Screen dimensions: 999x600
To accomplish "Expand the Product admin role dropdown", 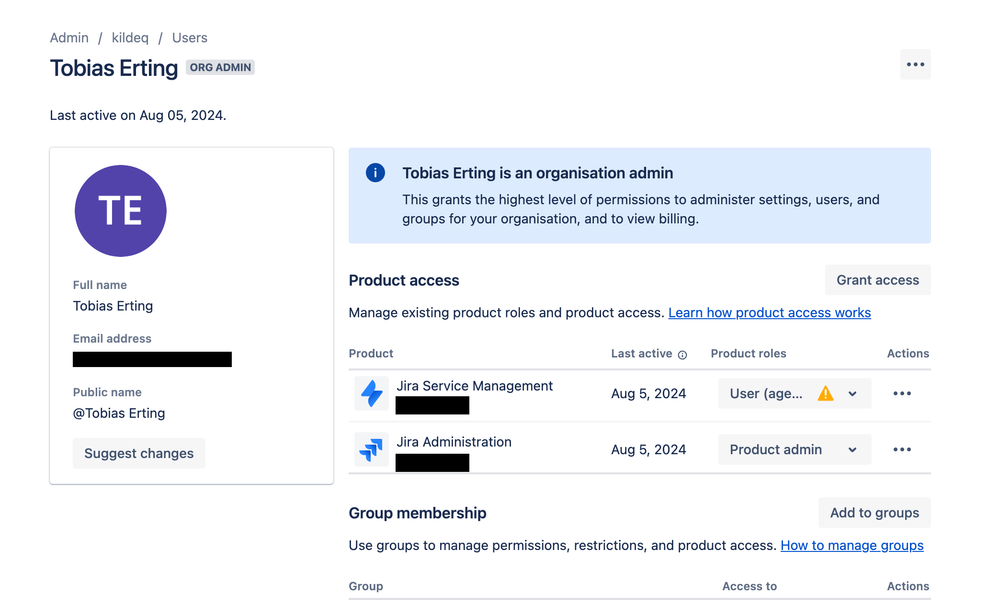I will (852, 450).
